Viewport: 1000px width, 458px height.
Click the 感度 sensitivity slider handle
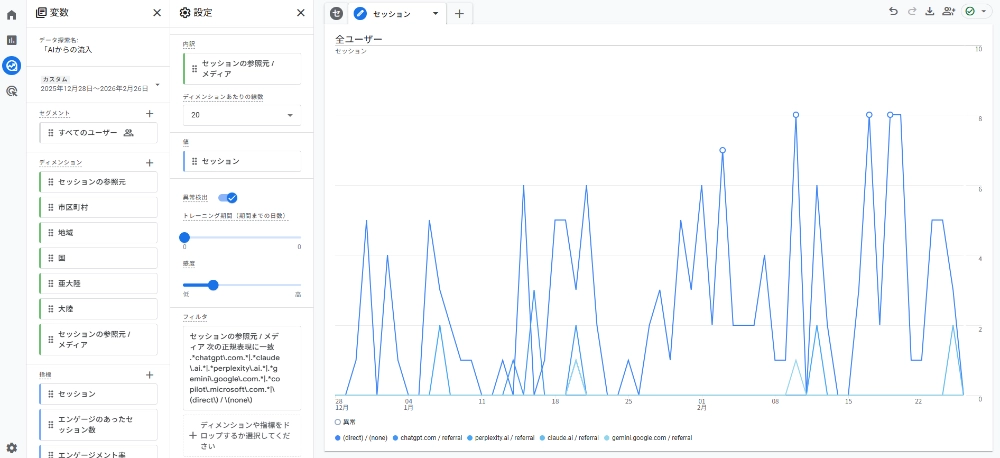[213, 285]
